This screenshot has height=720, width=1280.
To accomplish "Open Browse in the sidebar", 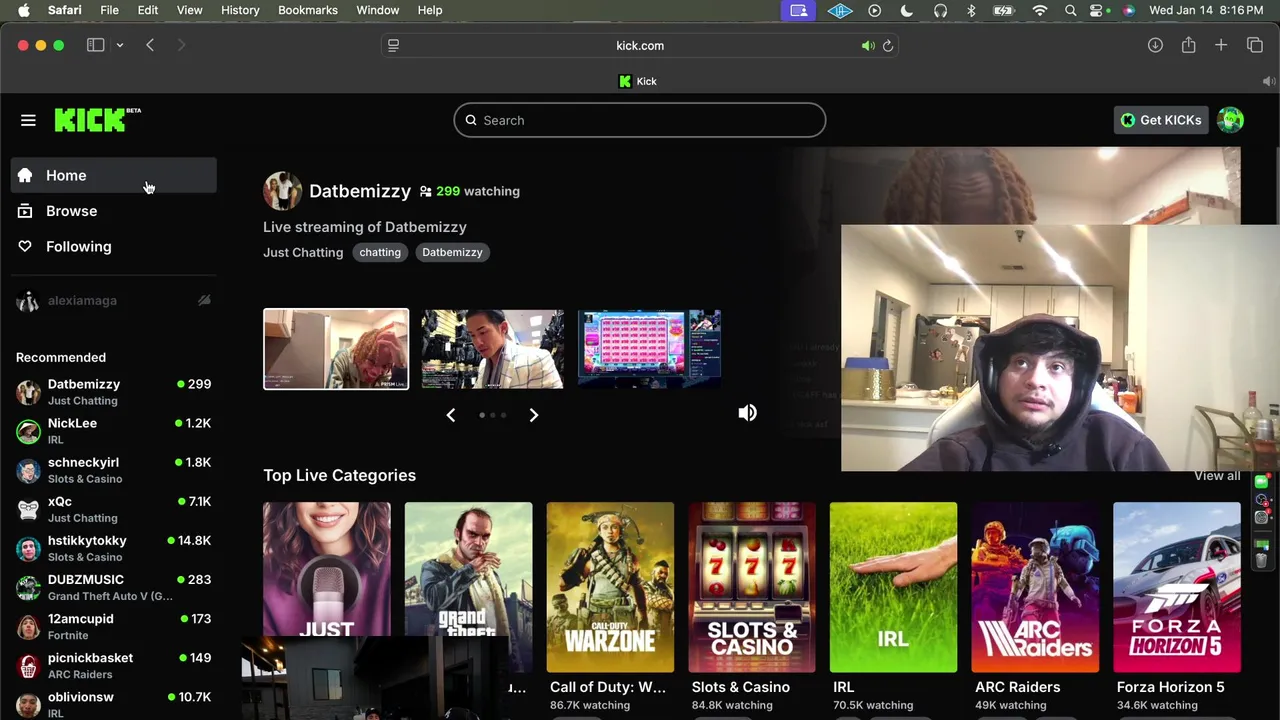I will point(114,211).
